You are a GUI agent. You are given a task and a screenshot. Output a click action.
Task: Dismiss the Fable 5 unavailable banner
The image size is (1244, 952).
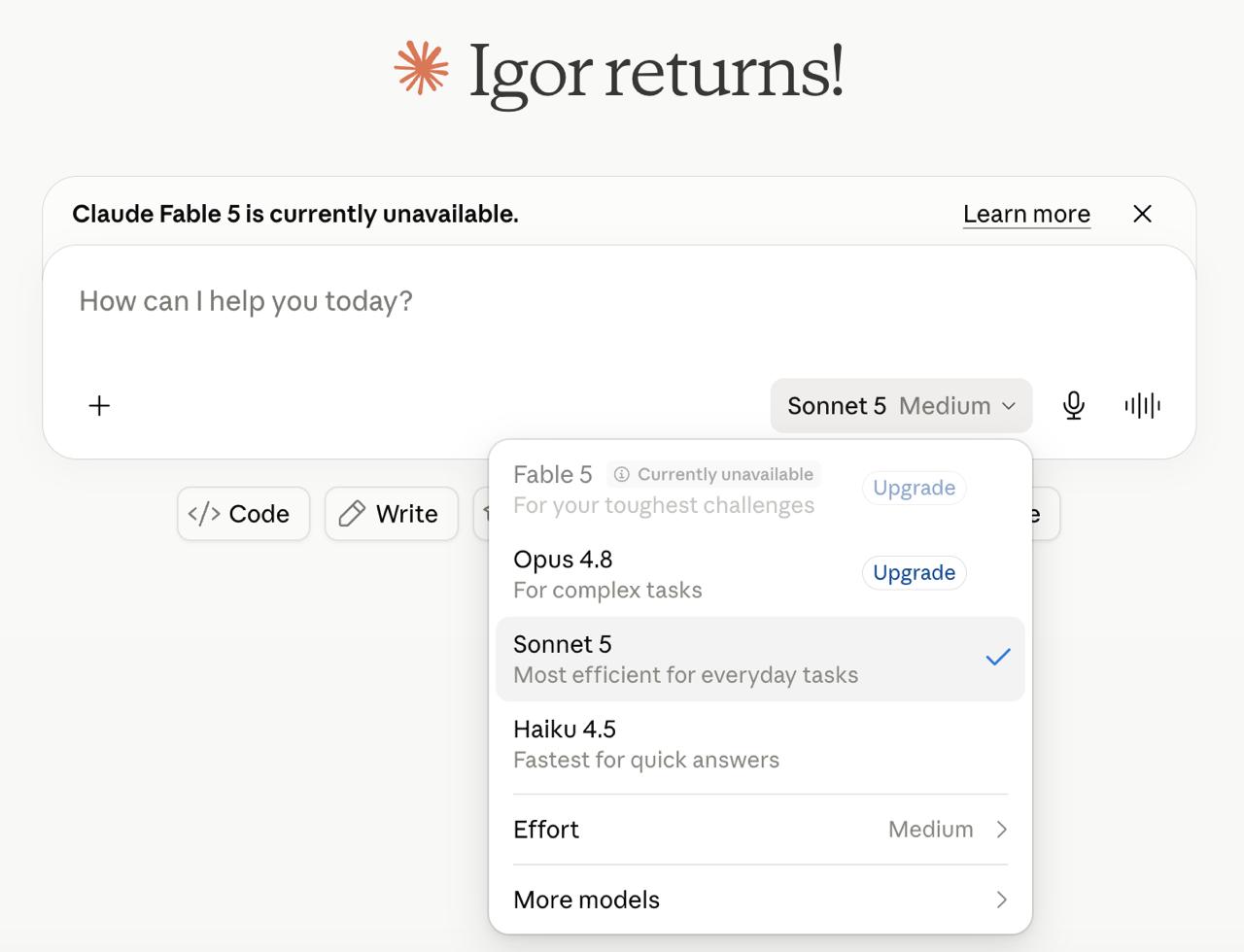click(x=1142, y=214)
